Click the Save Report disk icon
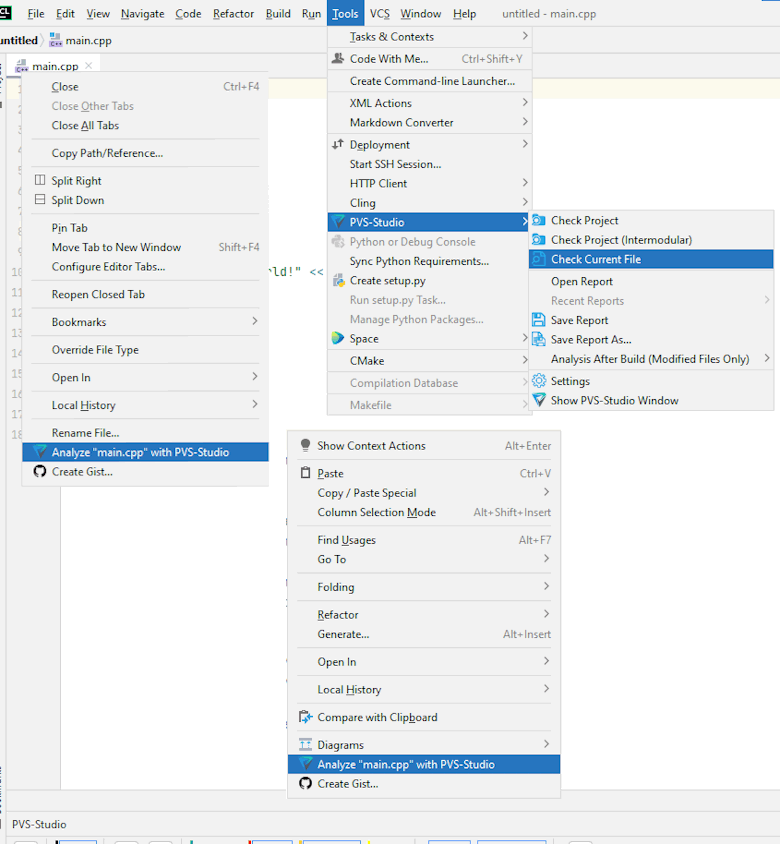 point(539,320)
